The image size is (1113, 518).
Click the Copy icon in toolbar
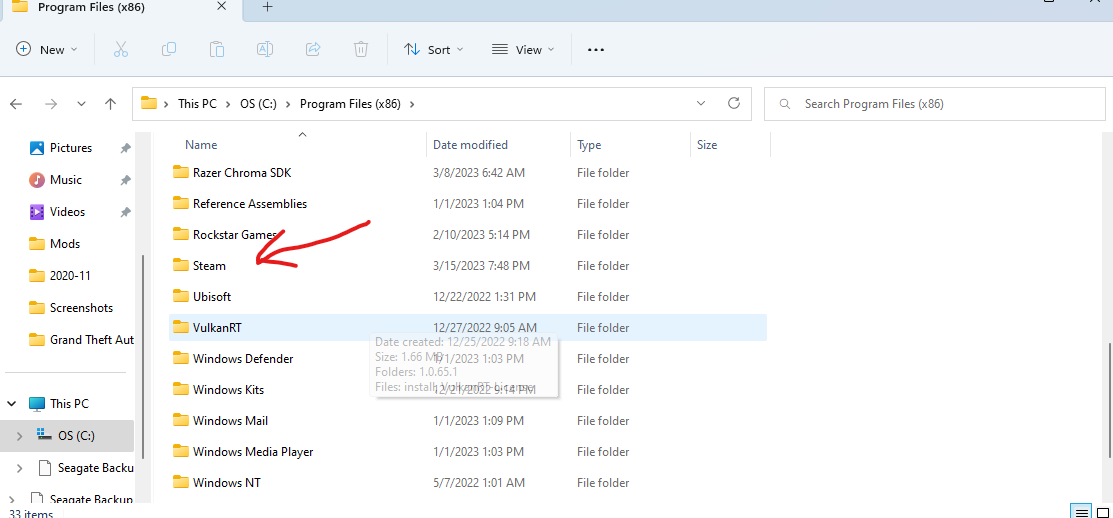pos(169,50)
